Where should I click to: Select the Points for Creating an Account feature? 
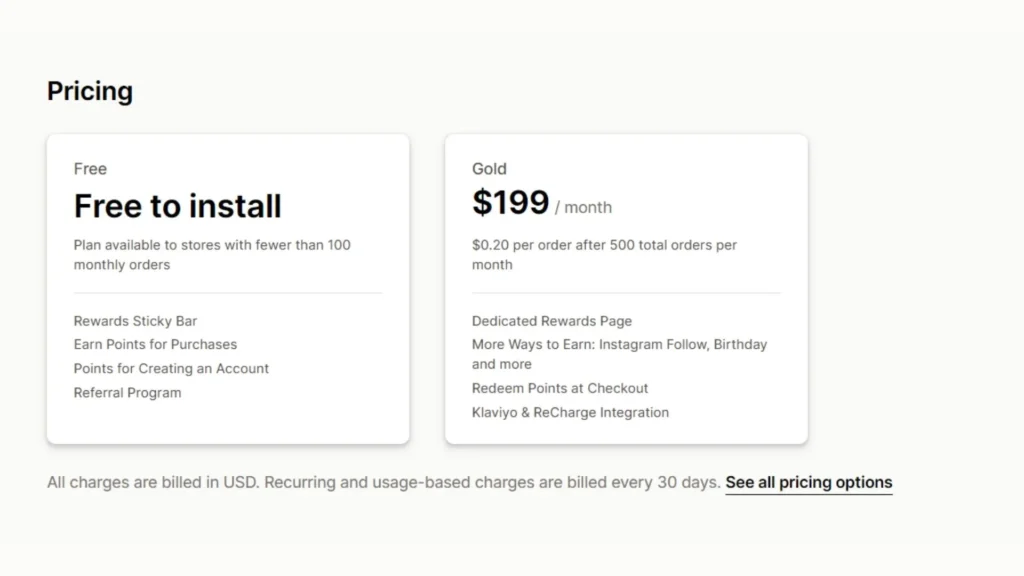pyautogui.click(x=171, y=368)
